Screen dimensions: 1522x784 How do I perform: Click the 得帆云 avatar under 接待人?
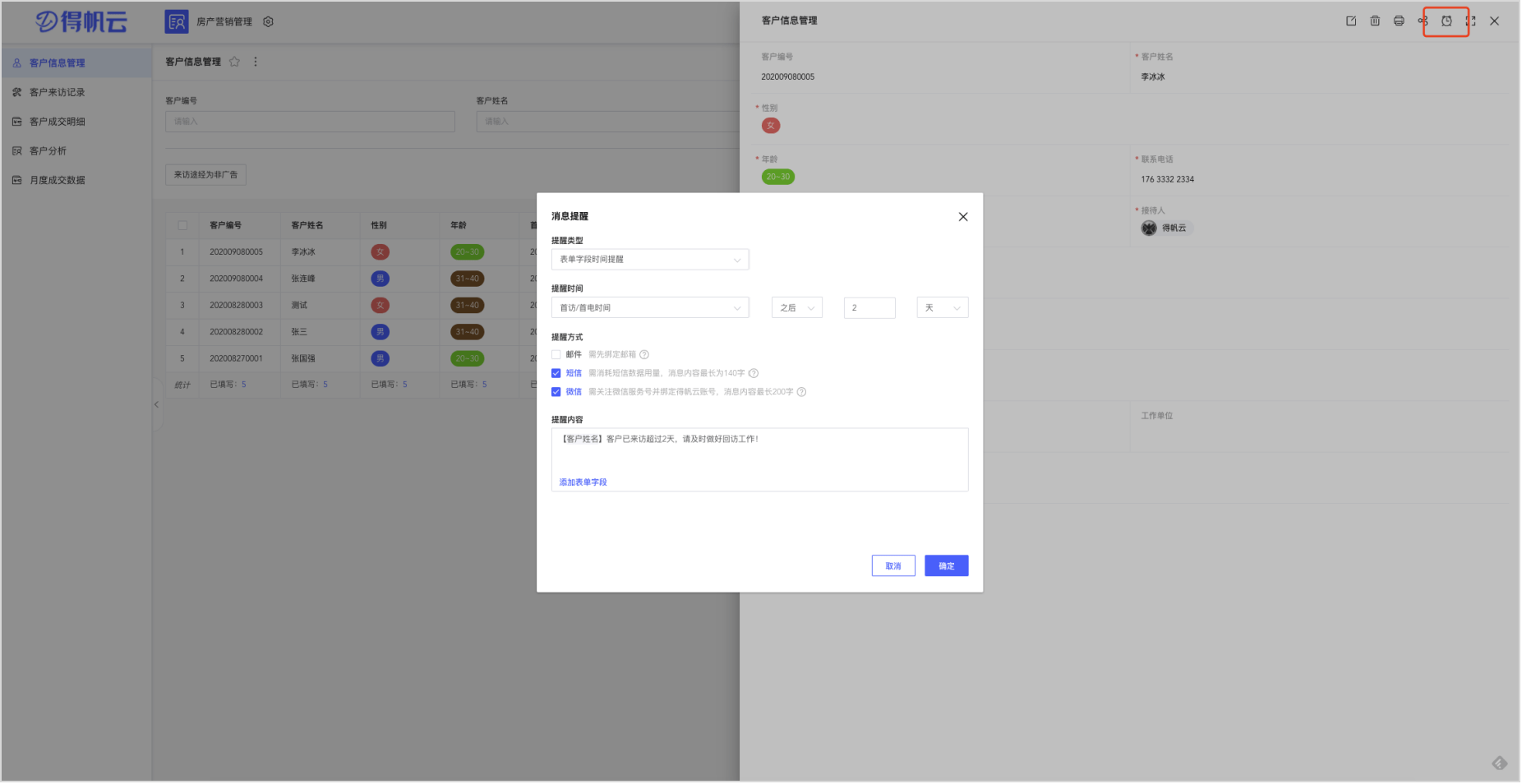pyautogui.click(x=1150, y=228)
